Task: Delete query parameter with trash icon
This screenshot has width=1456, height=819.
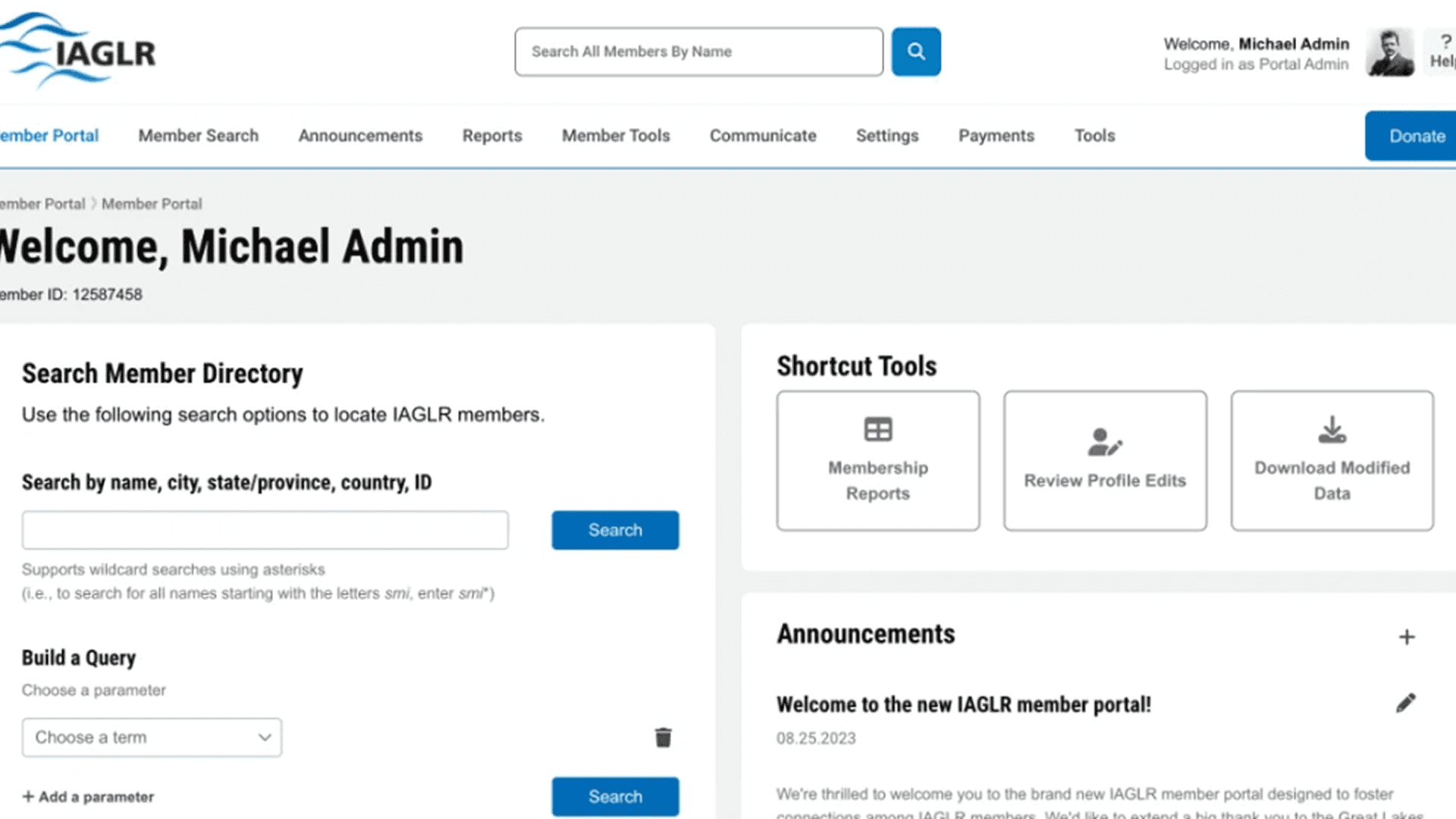Action: click(663, 737)
